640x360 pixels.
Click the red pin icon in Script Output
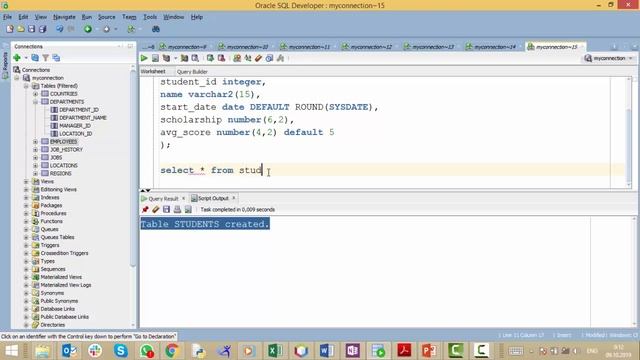pyautogui.click(x=145, y=209)
